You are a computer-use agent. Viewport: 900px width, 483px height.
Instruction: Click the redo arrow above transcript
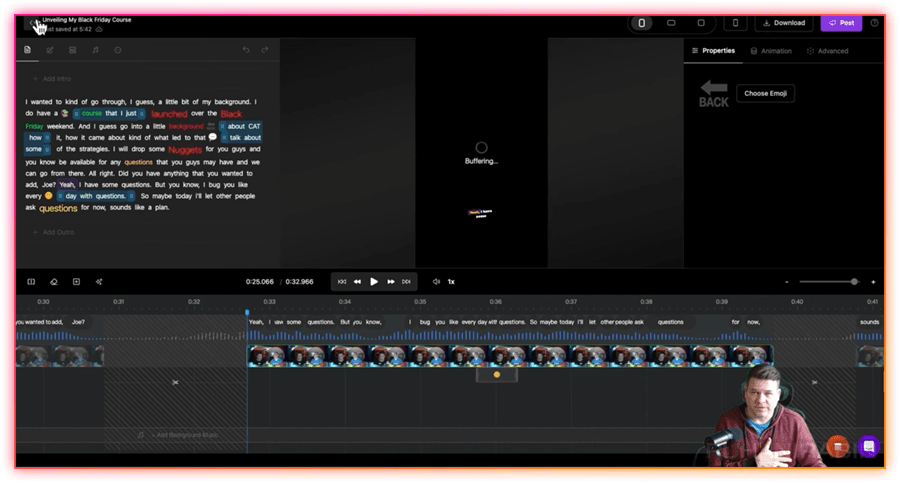click(265, 50)
